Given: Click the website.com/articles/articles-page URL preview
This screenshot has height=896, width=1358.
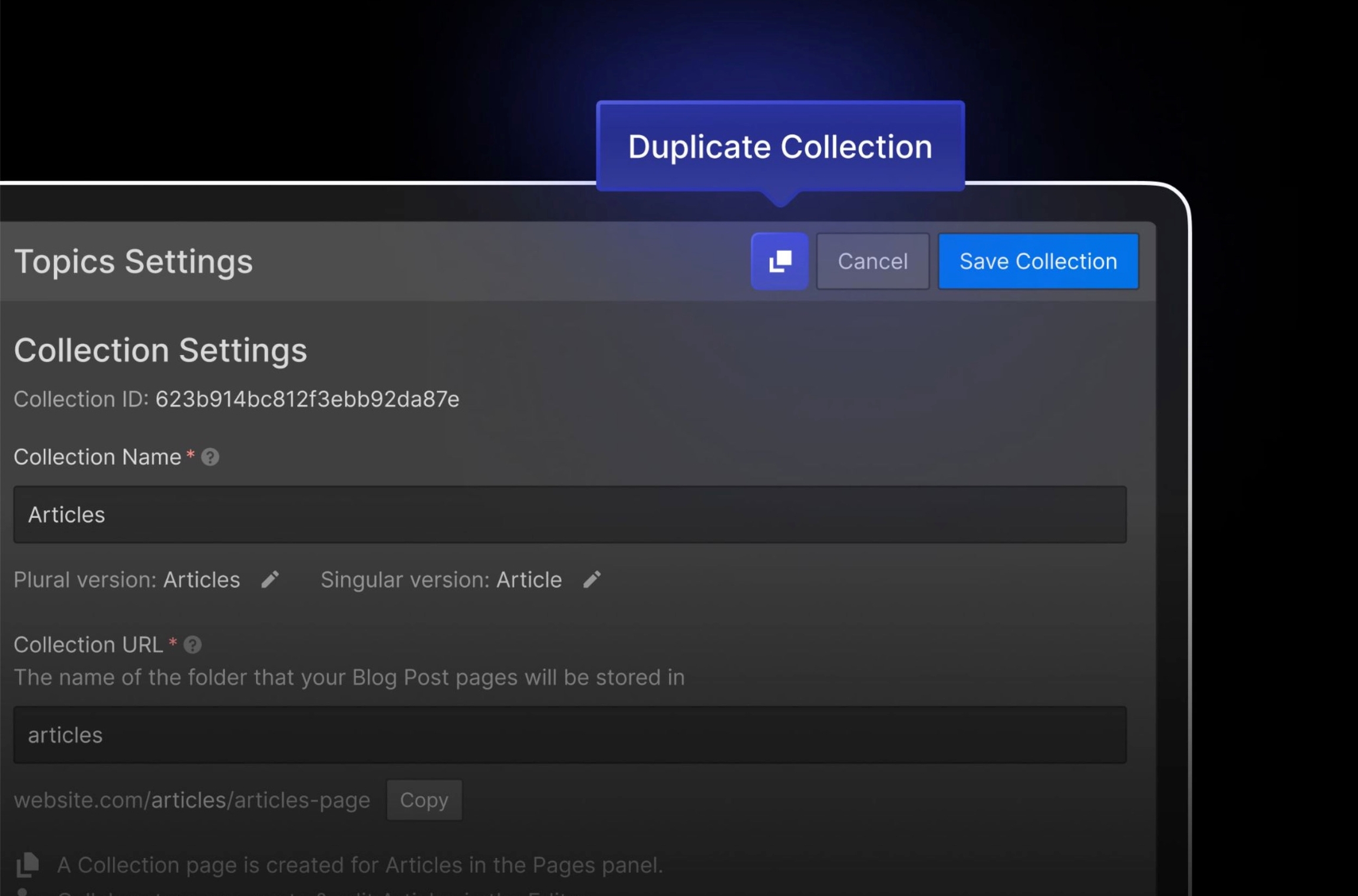Looking at the screenshot, I should point(192,800).
